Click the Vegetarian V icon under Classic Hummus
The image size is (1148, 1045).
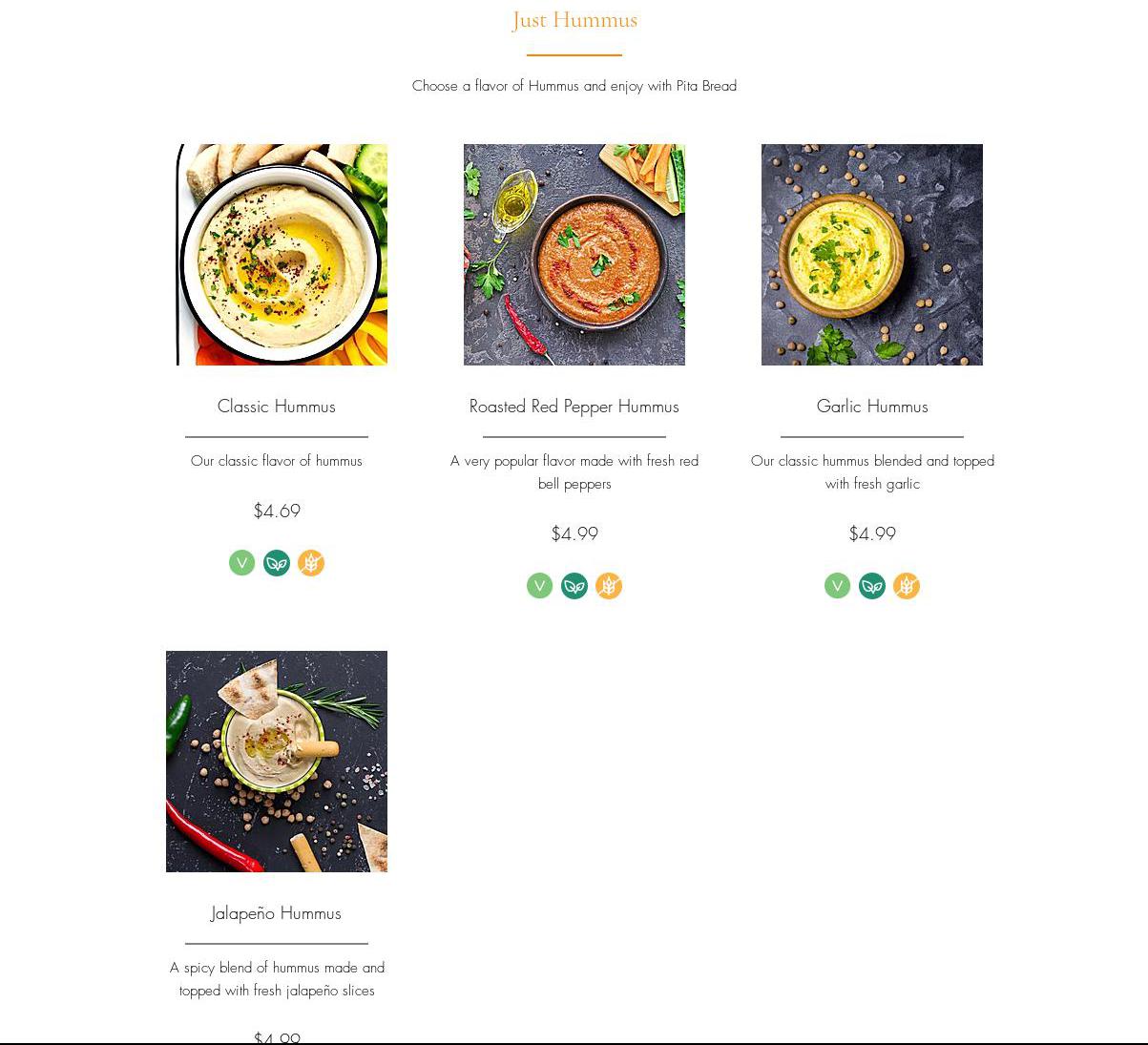pyautogui.click(x=242, y=563)
